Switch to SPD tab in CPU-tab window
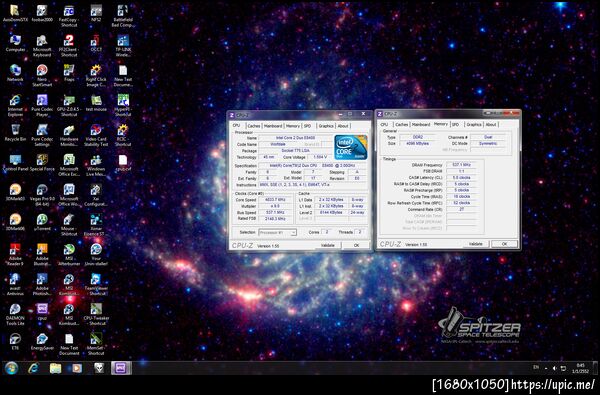 pos(307,126)
